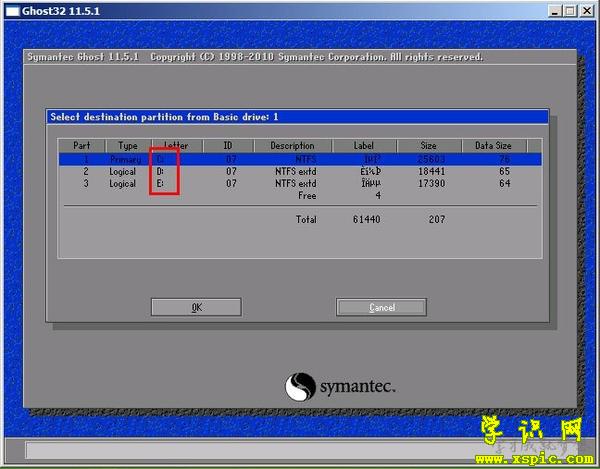Click the 'ID' column header
Screen dimensions: 600x469
pyautogui.click(x=228, y=146)
